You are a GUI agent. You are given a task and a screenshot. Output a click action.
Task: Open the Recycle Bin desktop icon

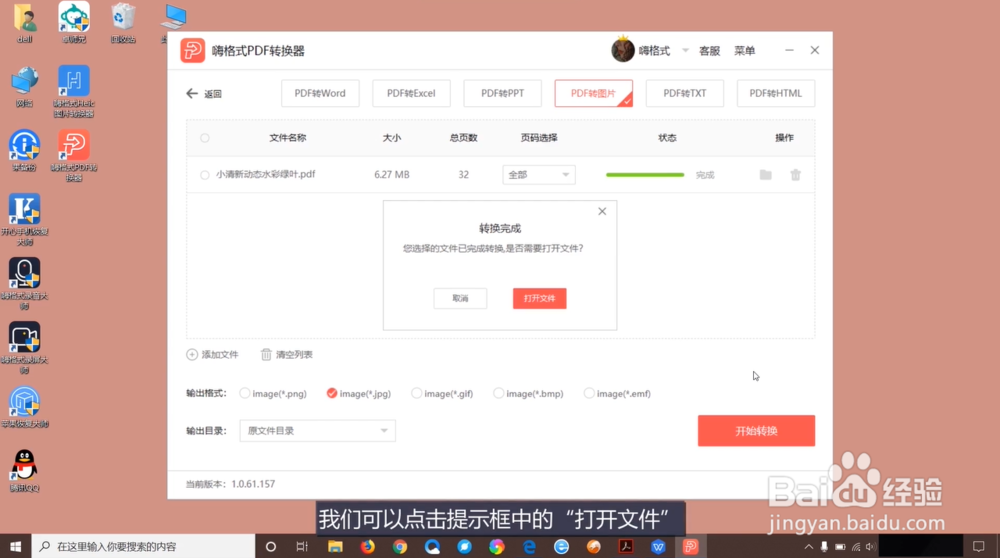(x=123, y=22)
